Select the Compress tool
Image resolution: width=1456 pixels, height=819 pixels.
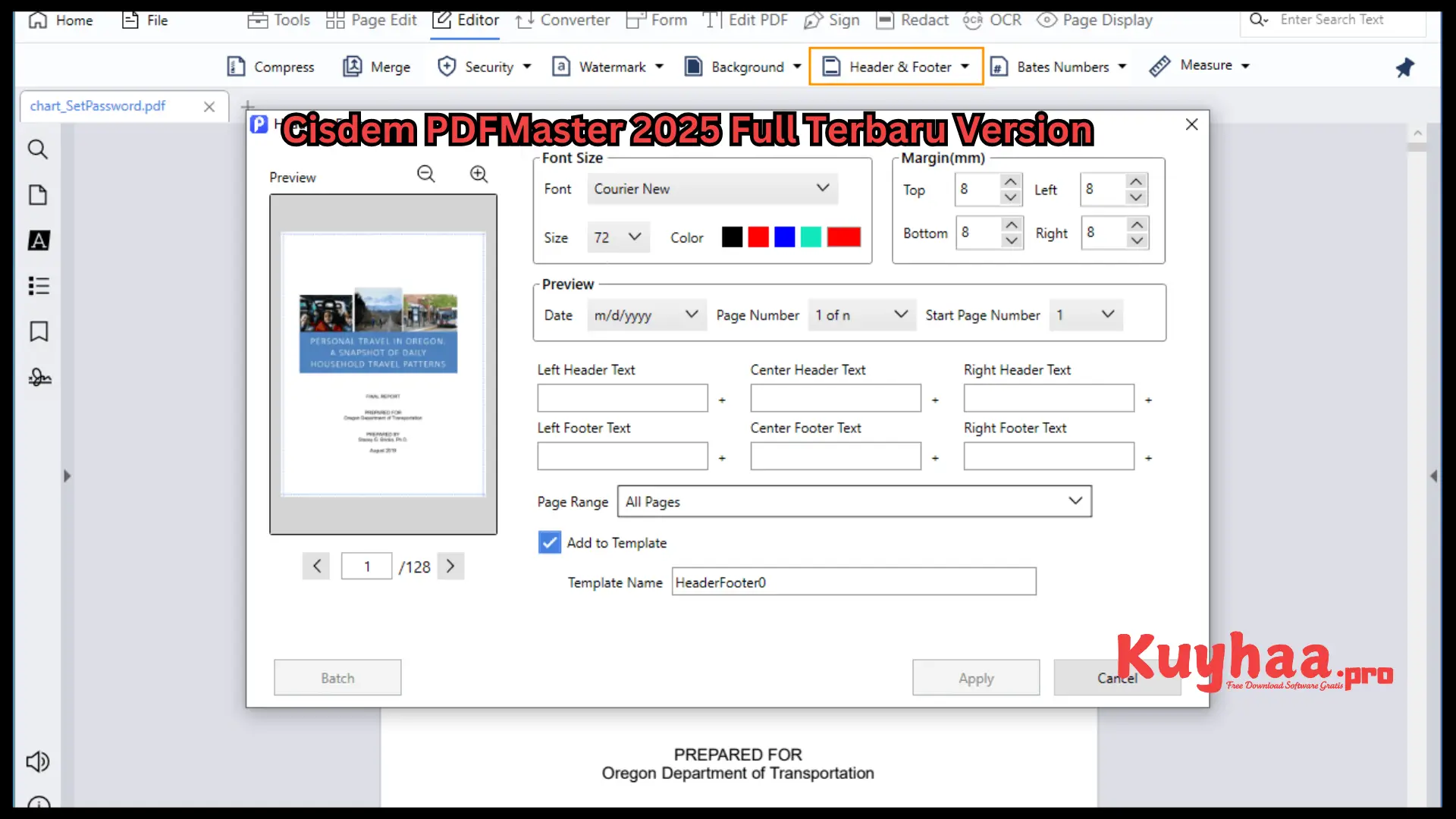(x=271, y=66)
